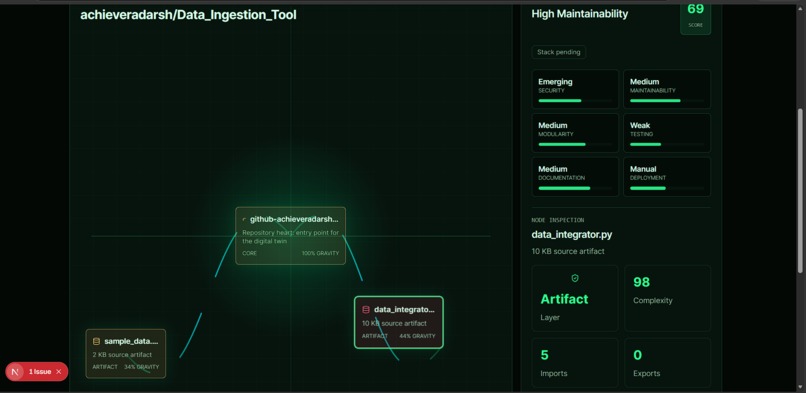Image resolution: width=806 pixels, height=393 pixels.
Task: Dismiss the 1 Issue badge with X
Action: pyautogui.click(x=59, y=371)
